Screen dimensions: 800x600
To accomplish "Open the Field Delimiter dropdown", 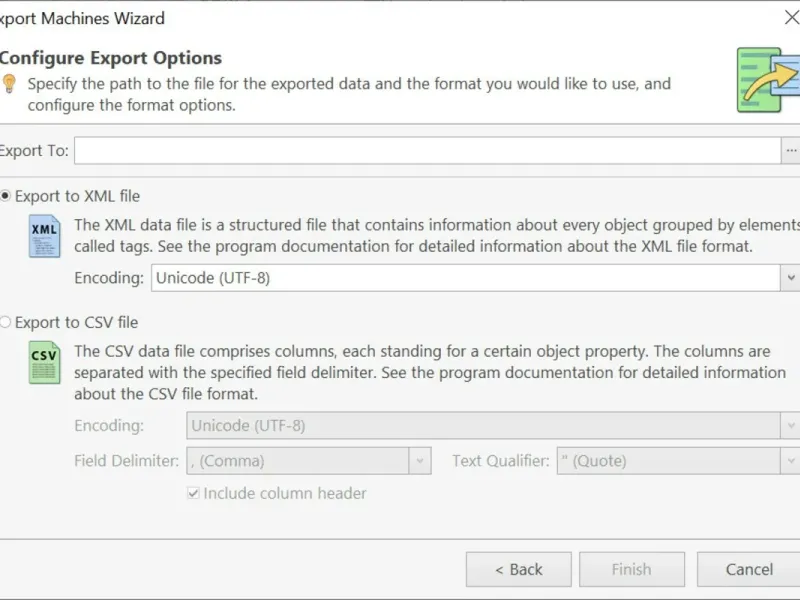I will [420, 461].
